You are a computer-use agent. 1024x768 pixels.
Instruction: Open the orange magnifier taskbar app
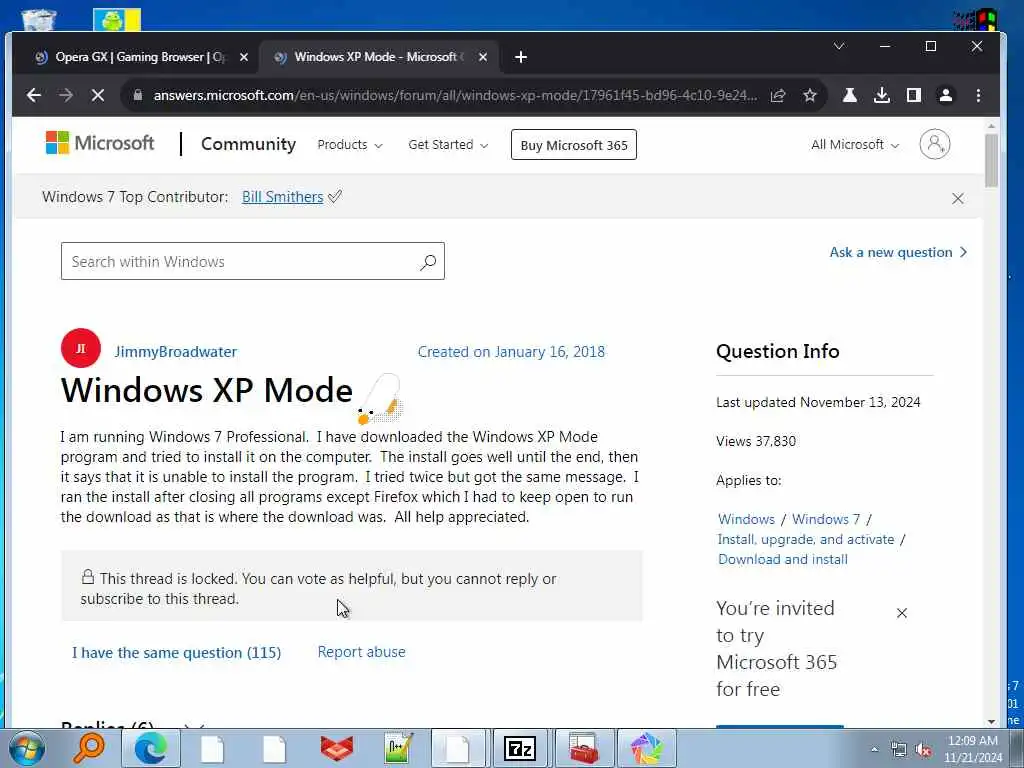[89, 749]
